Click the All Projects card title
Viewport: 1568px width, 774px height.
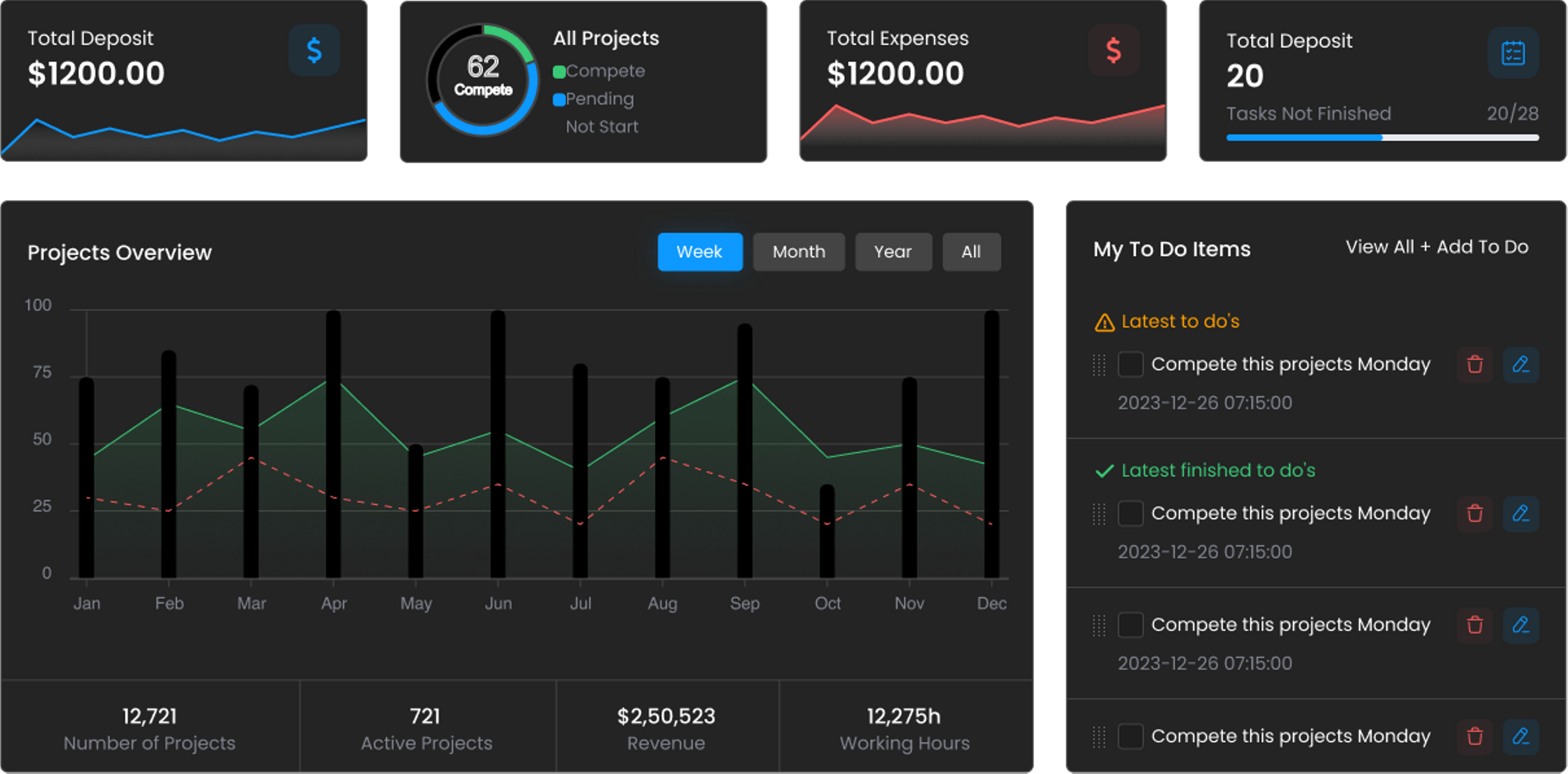coord(606,38)
